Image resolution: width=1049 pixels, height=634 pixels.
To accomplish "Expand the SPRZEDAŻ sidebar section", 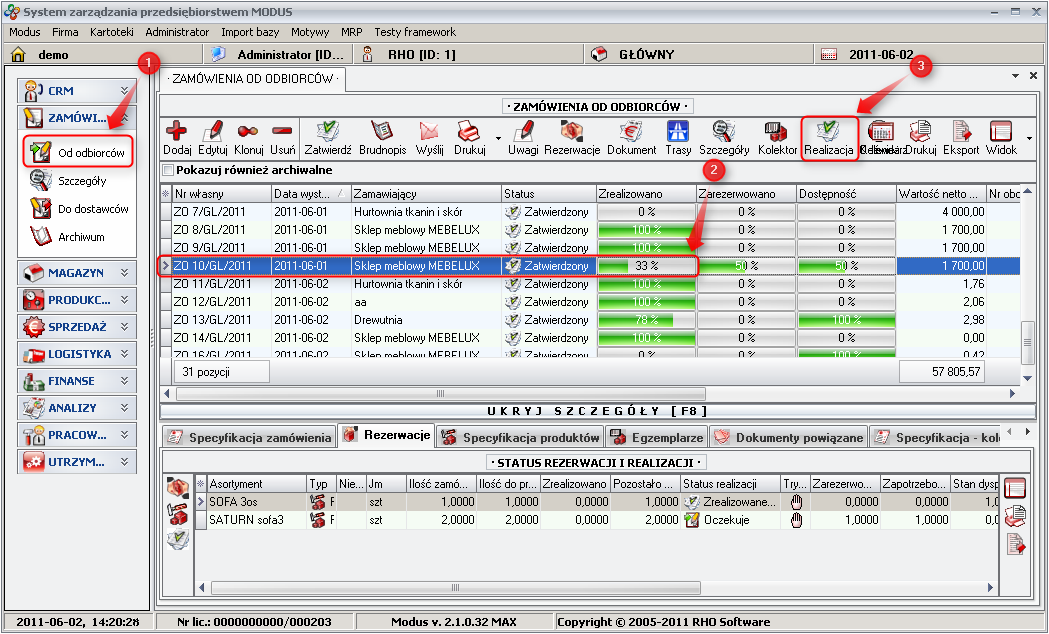I will 77,326.
